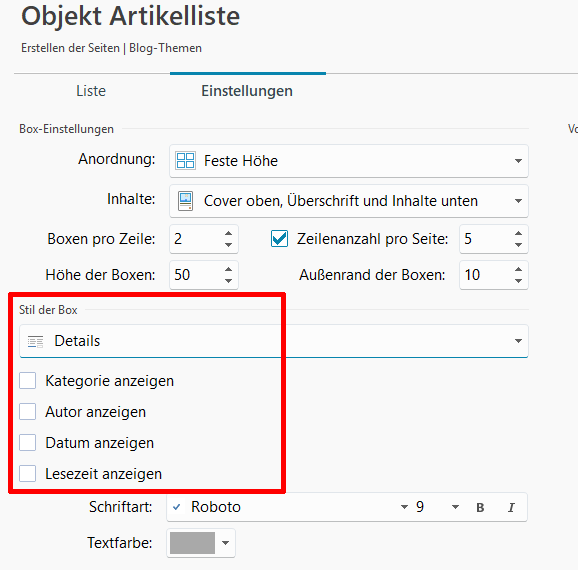Click the Italic font style icon

click(511, 507)
